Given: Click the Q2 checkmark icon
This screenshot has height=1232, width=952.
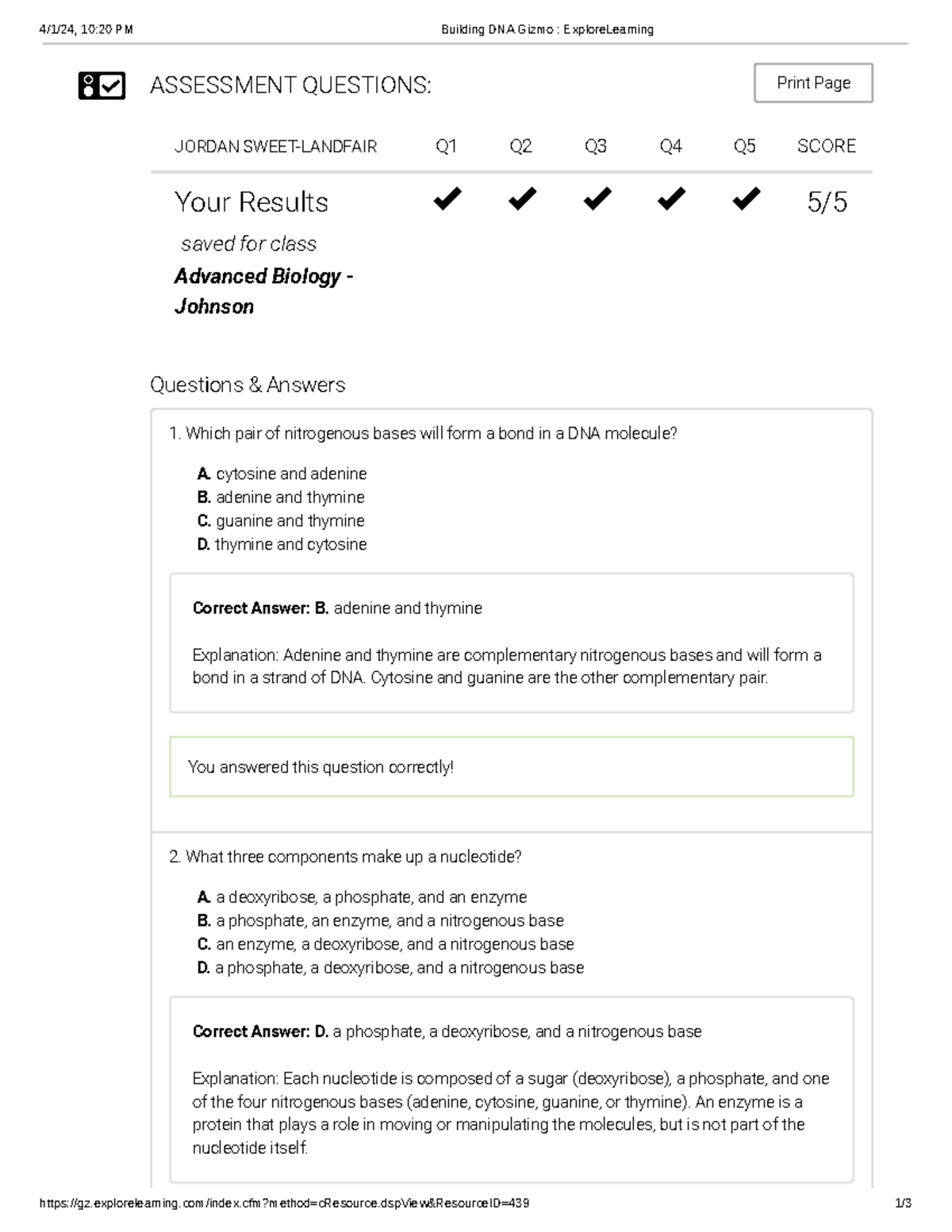Looking at the screenshot, I should [522, 201].
